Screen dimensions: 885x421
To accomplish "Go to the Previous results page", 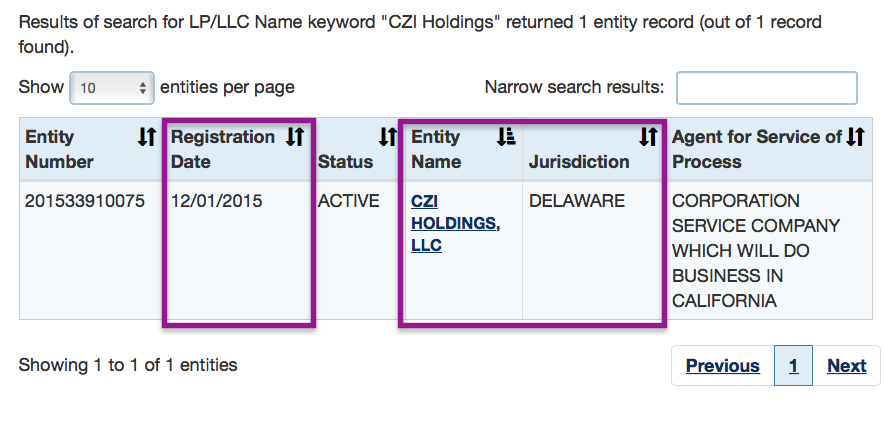I will tap(722, 366).
